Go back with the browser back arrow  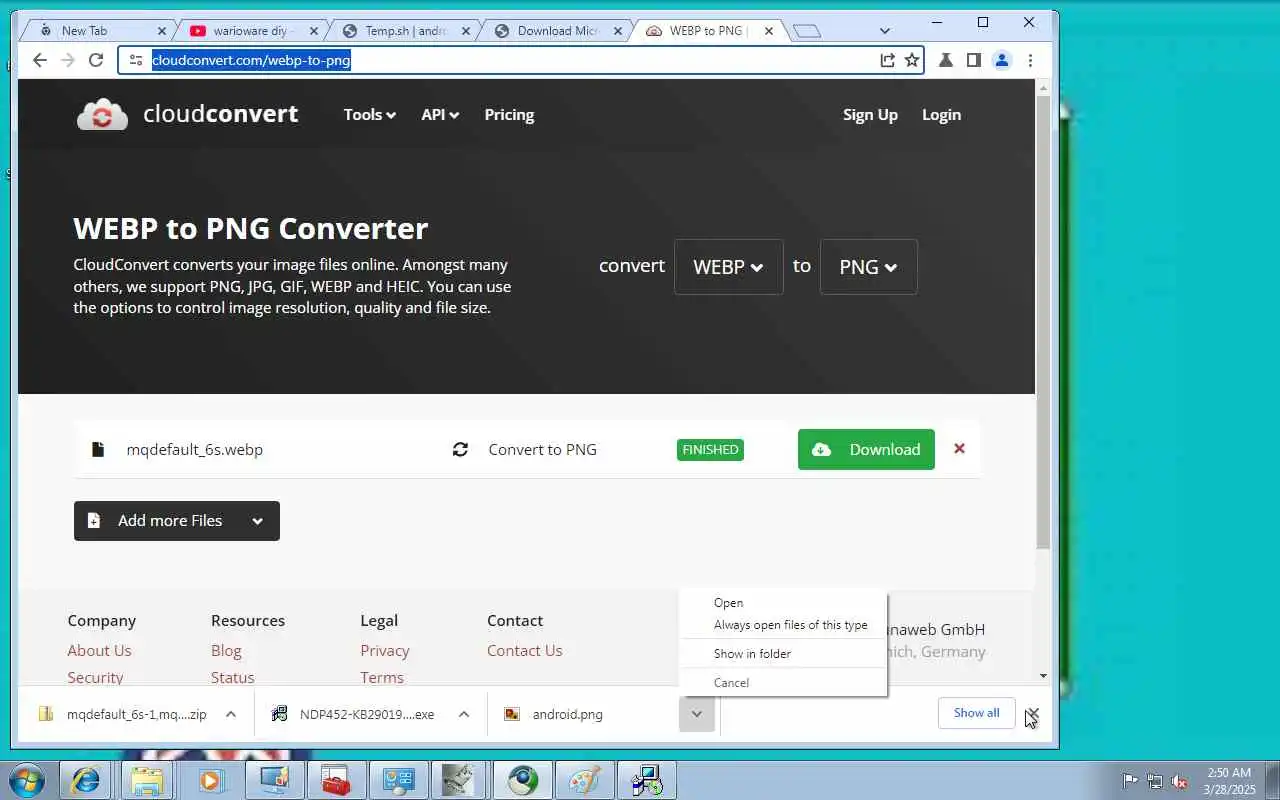tap(39, 60)
